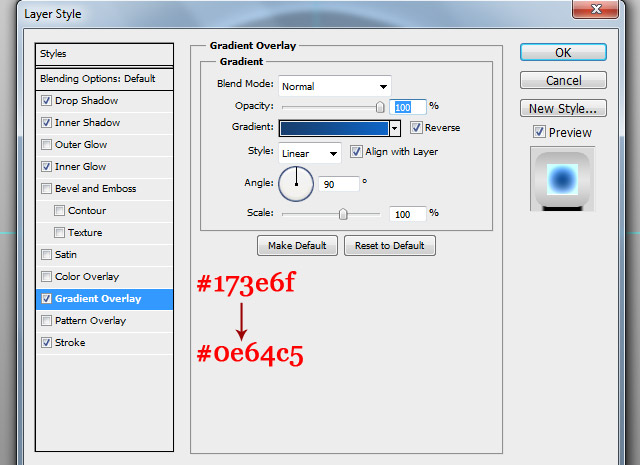Image resolution: width=640 pixels, height=465 pixels.
Task: Click the Reset to Default button
Action: (x=389, y=245)
